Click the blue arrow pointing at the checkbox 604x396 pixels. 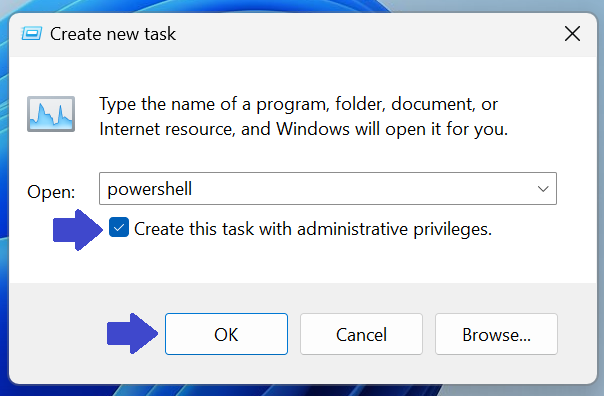click(78, 230)
